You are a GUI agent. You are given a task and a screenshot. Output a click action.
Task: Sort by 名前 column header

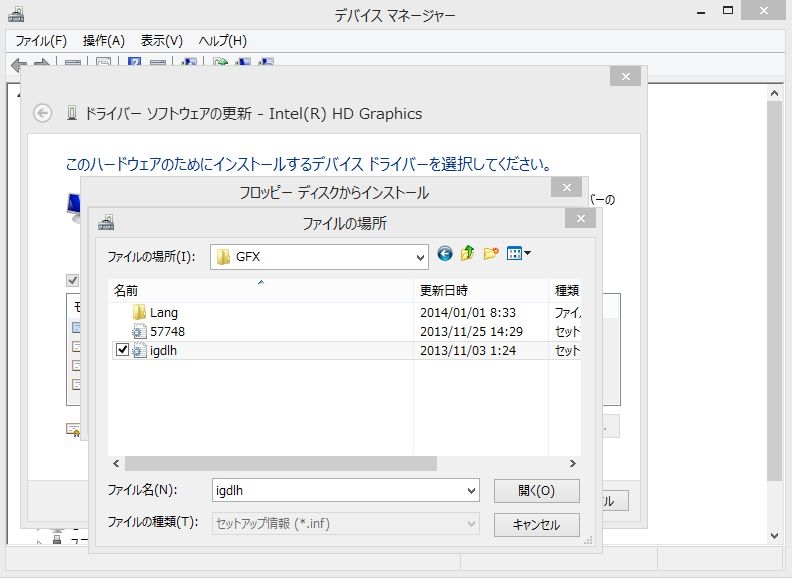tap(260, 291)
